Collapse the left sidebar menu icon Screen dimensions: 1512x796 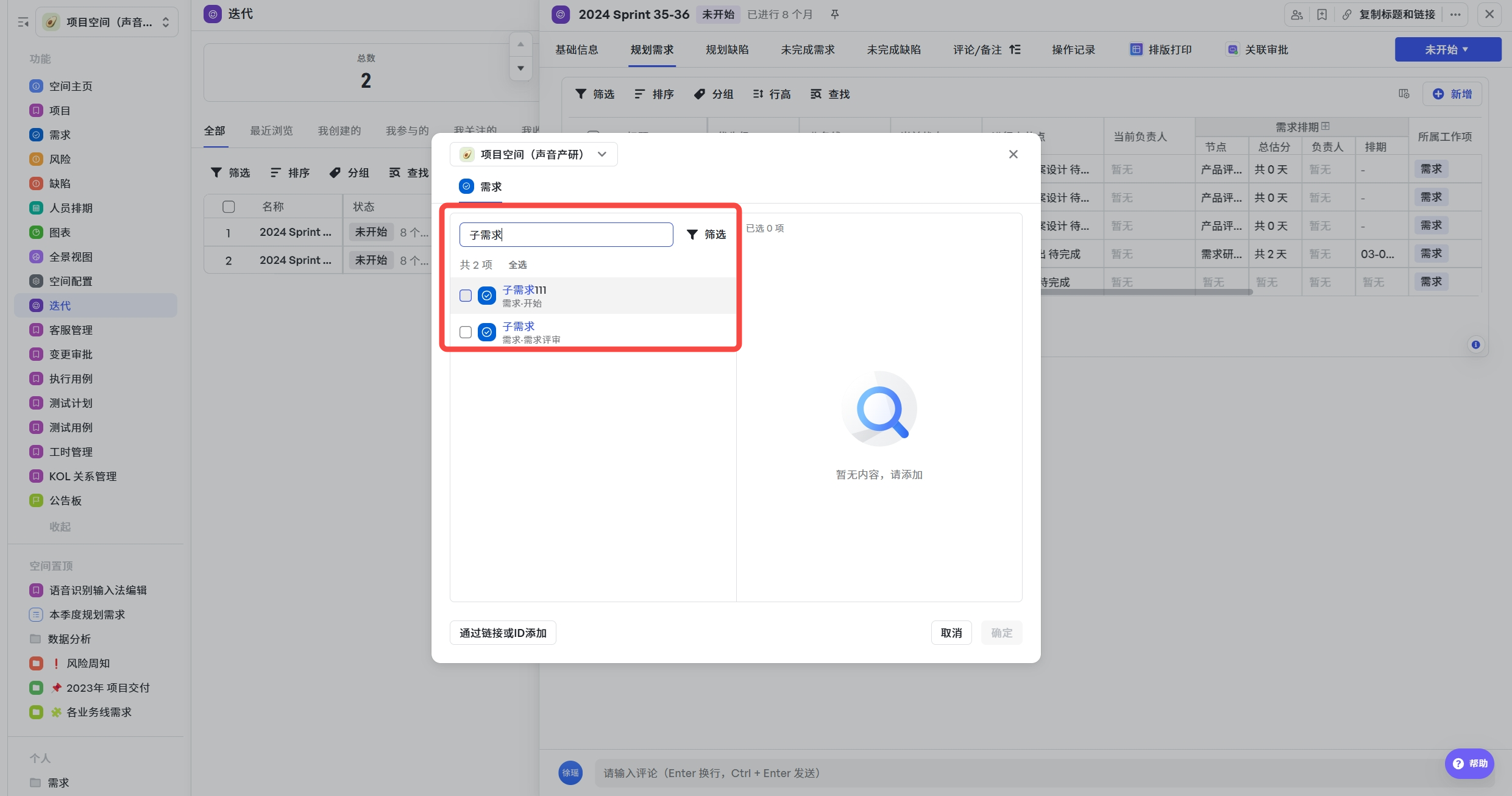point(23,23)
